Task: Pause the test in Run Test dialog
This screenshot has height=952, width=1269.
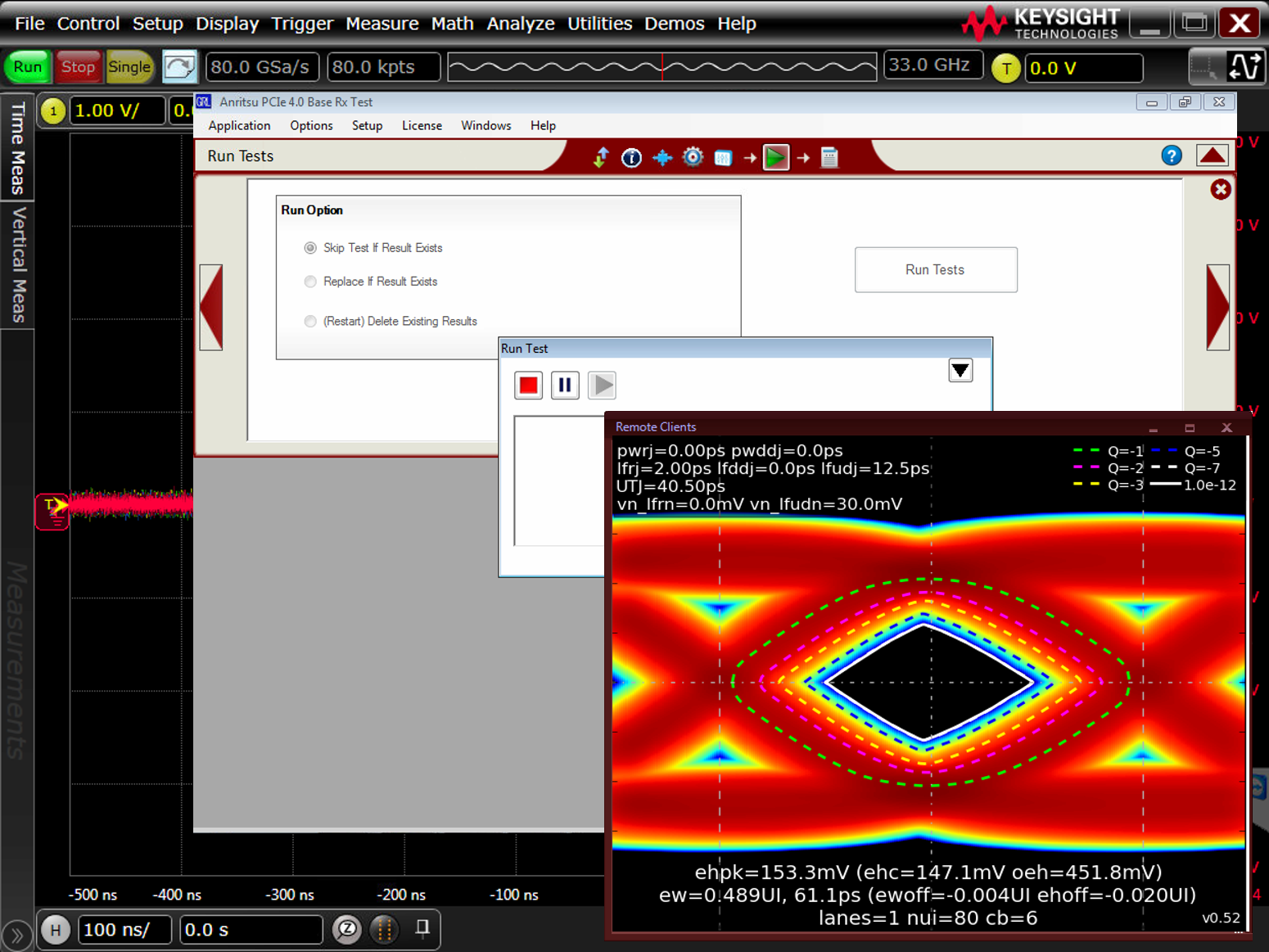Action: 565,385
